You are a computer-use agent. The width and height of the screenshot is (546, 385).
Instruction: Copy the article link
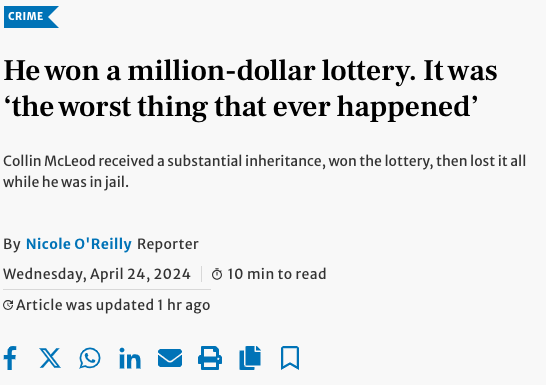click(x=250, y=358)
